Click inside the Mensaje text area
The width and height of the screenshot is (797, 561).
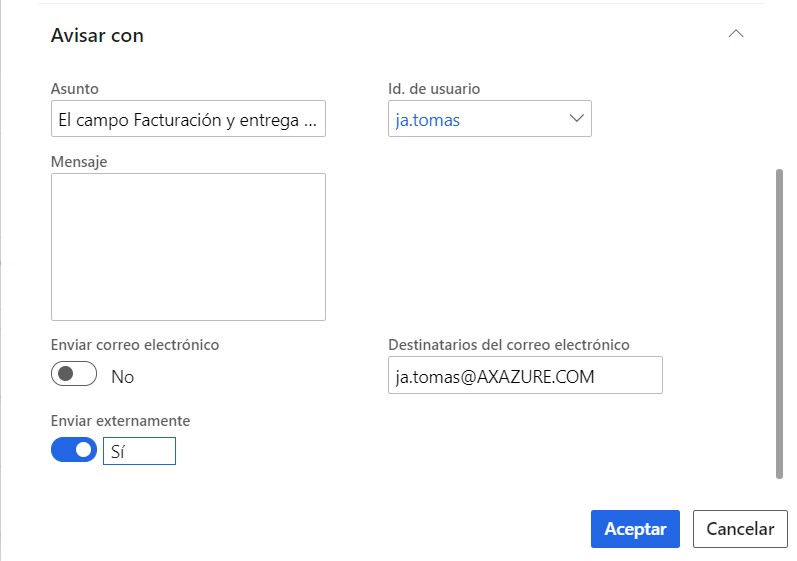point(188,247)
